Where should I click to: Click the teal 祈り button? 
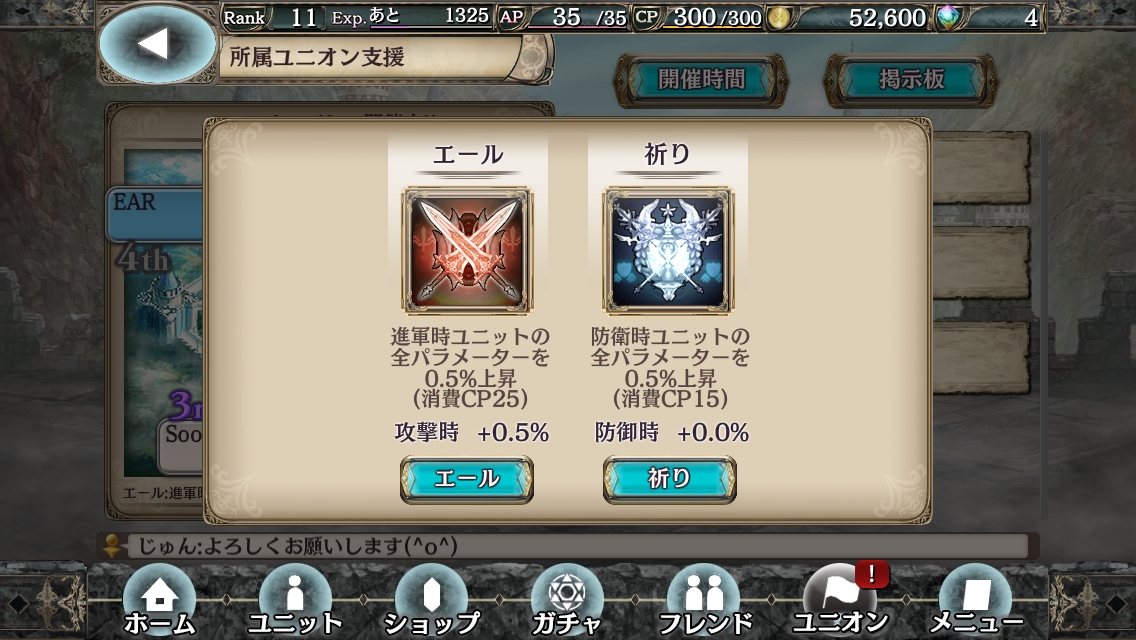pyautogui.click(x=669, y=479)
